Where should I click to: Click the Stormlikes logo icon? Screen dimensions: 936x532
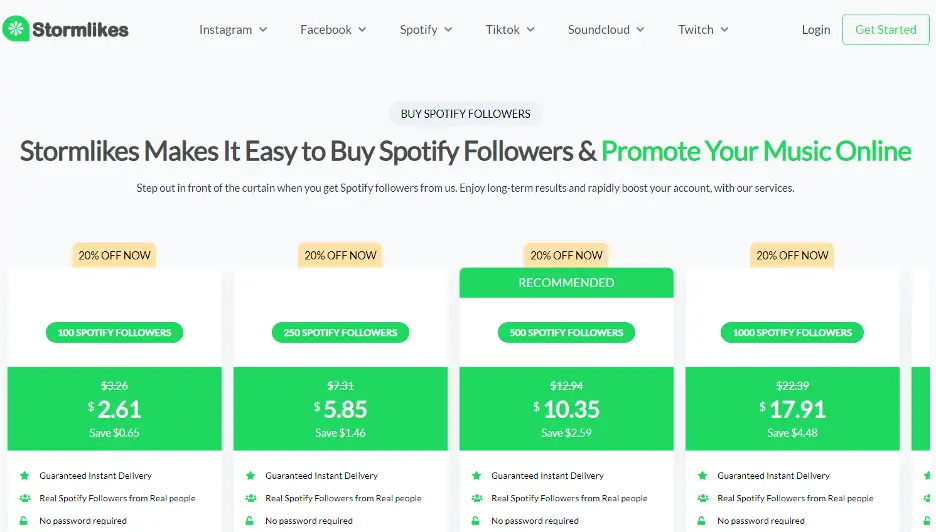tap(17, 29)
